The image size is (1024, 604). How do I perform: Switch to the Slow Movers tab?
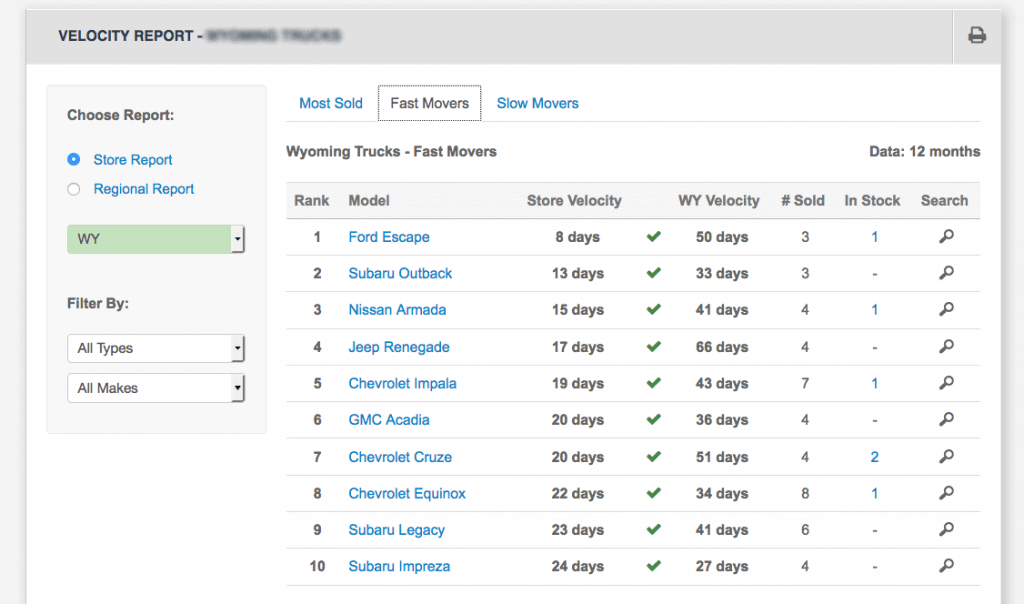tap(537, 103)
